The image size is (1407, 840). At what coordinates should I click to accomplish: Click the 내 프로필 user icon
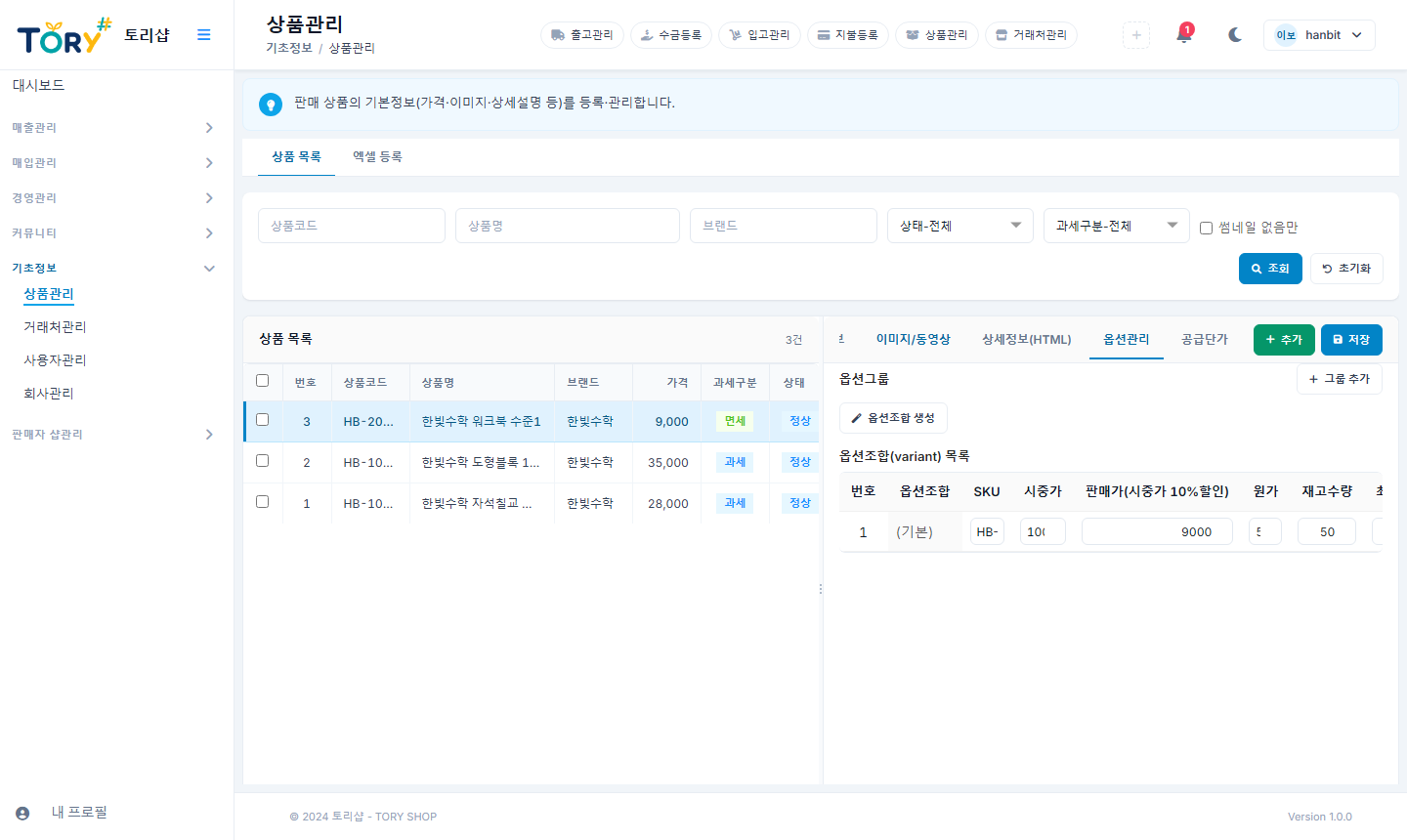[22, 813]
